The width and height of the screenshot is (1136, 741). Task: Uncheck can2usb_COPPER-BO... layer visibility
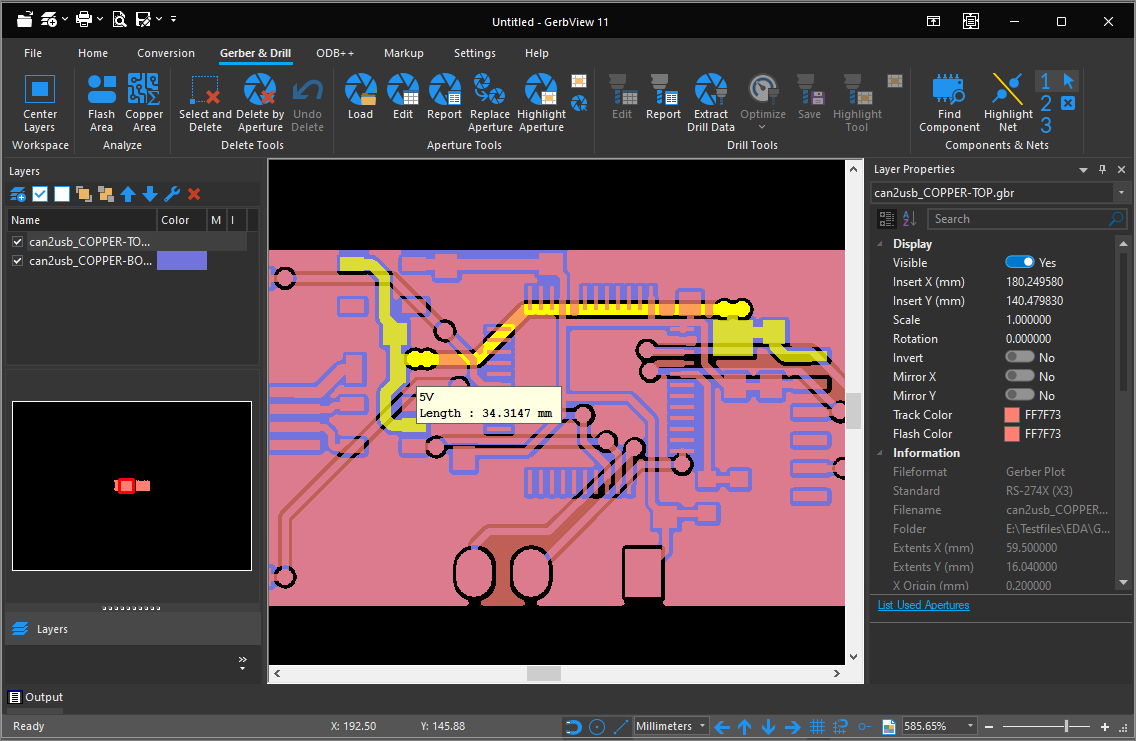(17, 261)
